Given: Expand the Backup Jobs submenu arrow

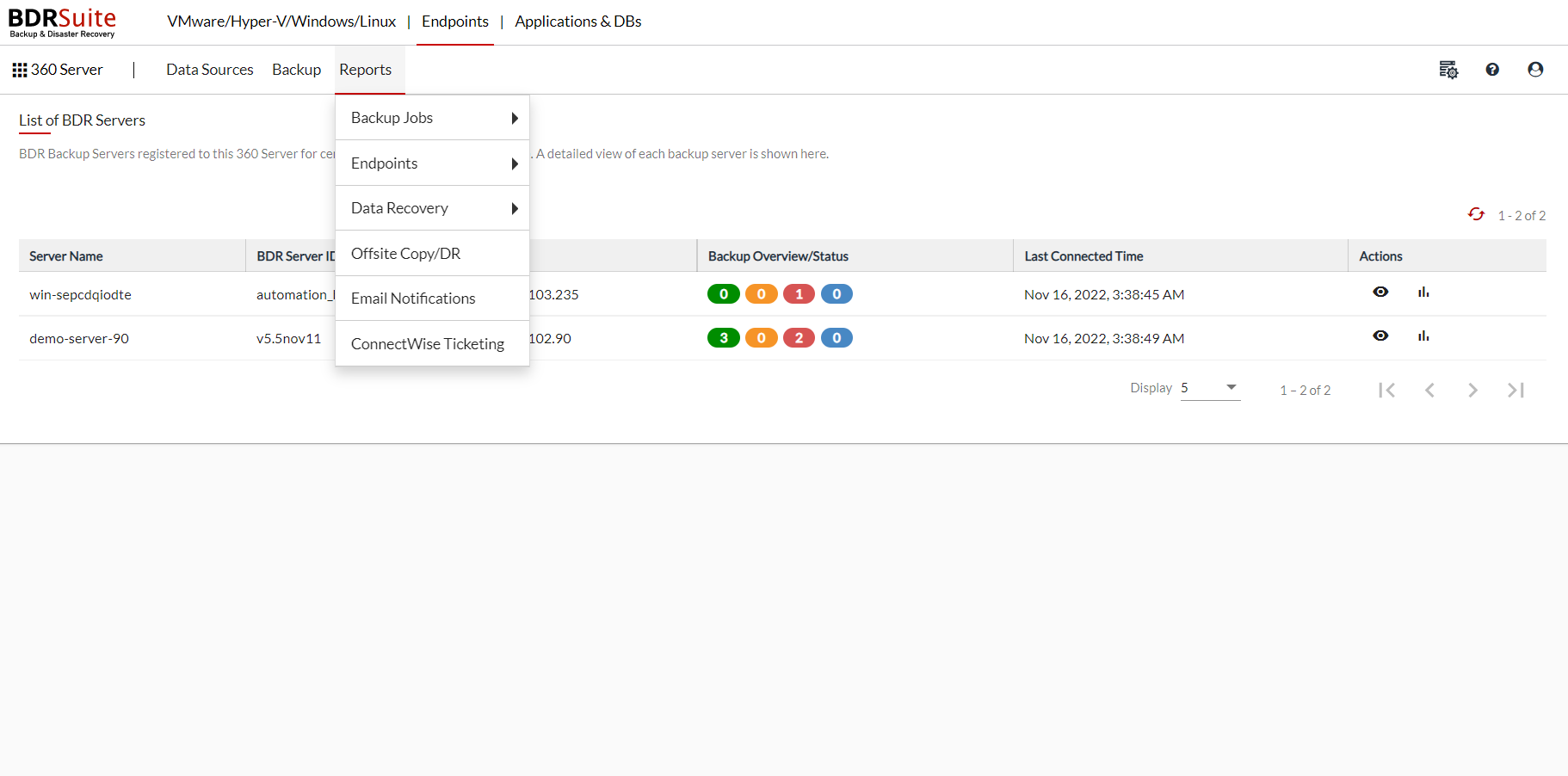Looking at the screenshot, I should 515,118.
